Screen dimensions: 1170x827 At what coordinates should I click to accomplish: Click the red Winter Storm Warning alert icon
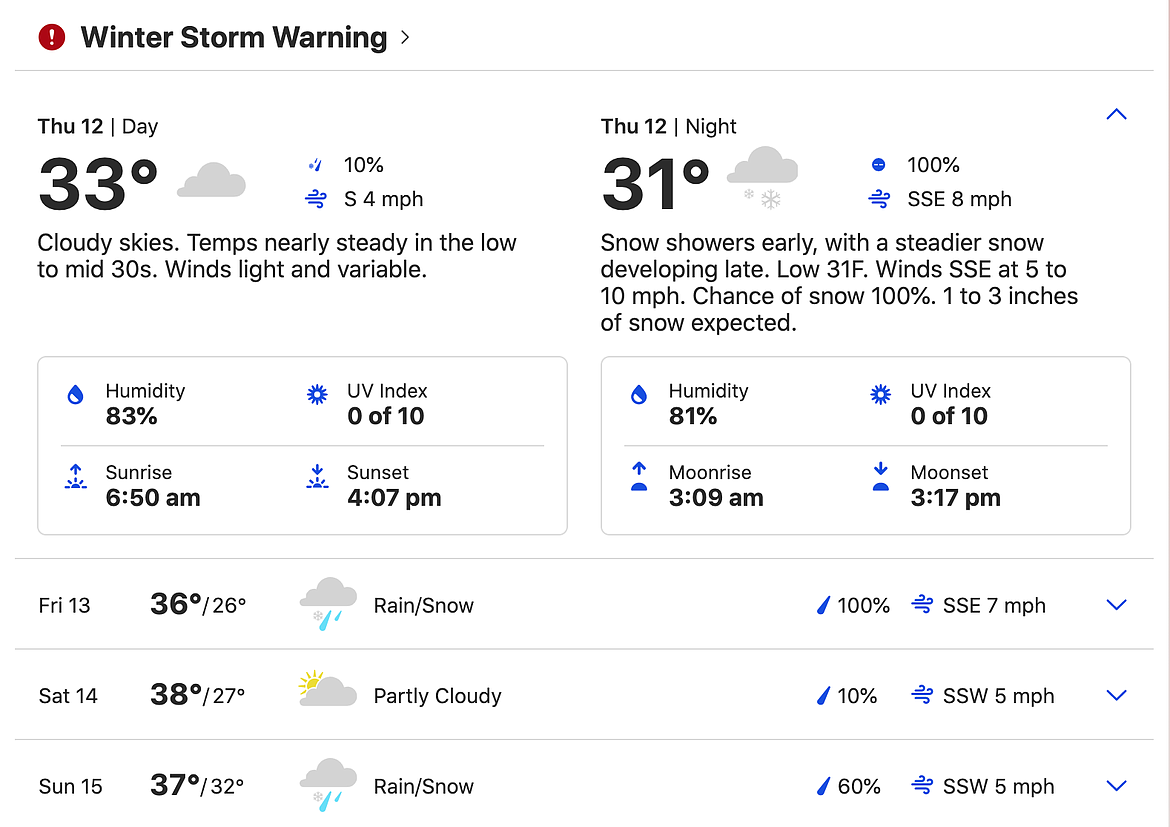(51, 38)
